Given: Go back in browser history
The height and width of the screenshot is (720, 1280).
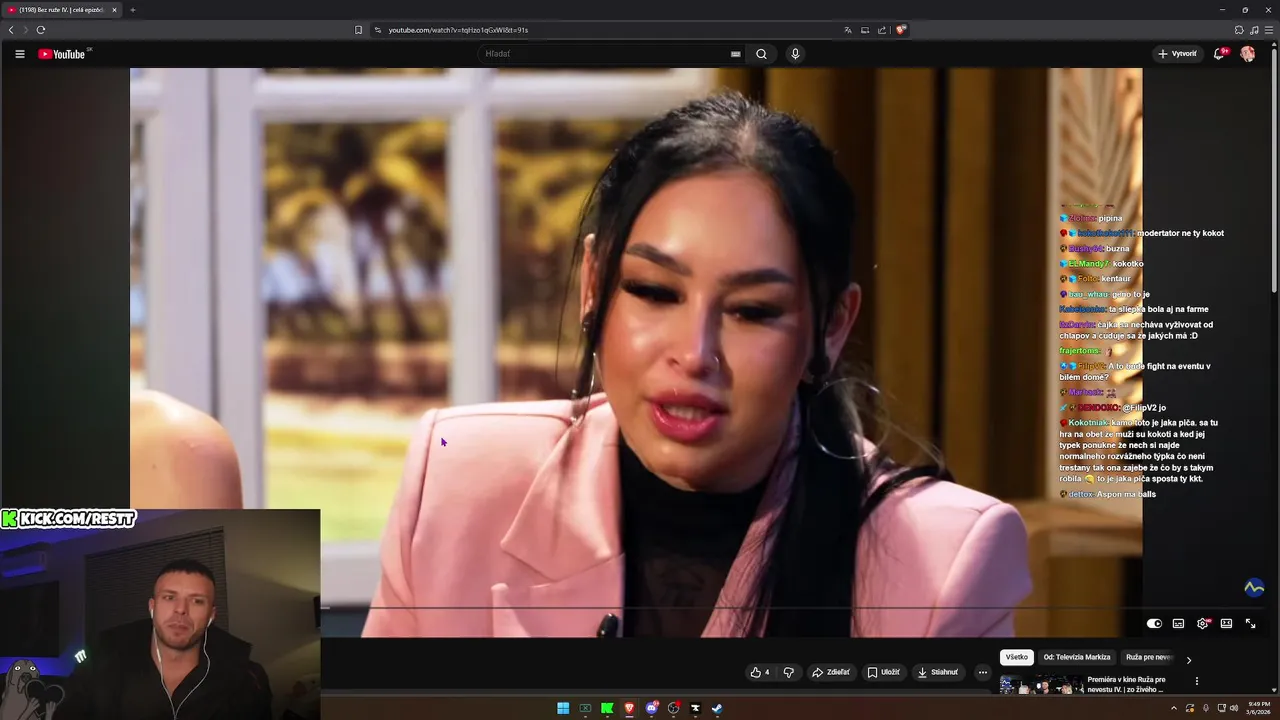Looking at the screenshot, I should coord(11,30).
